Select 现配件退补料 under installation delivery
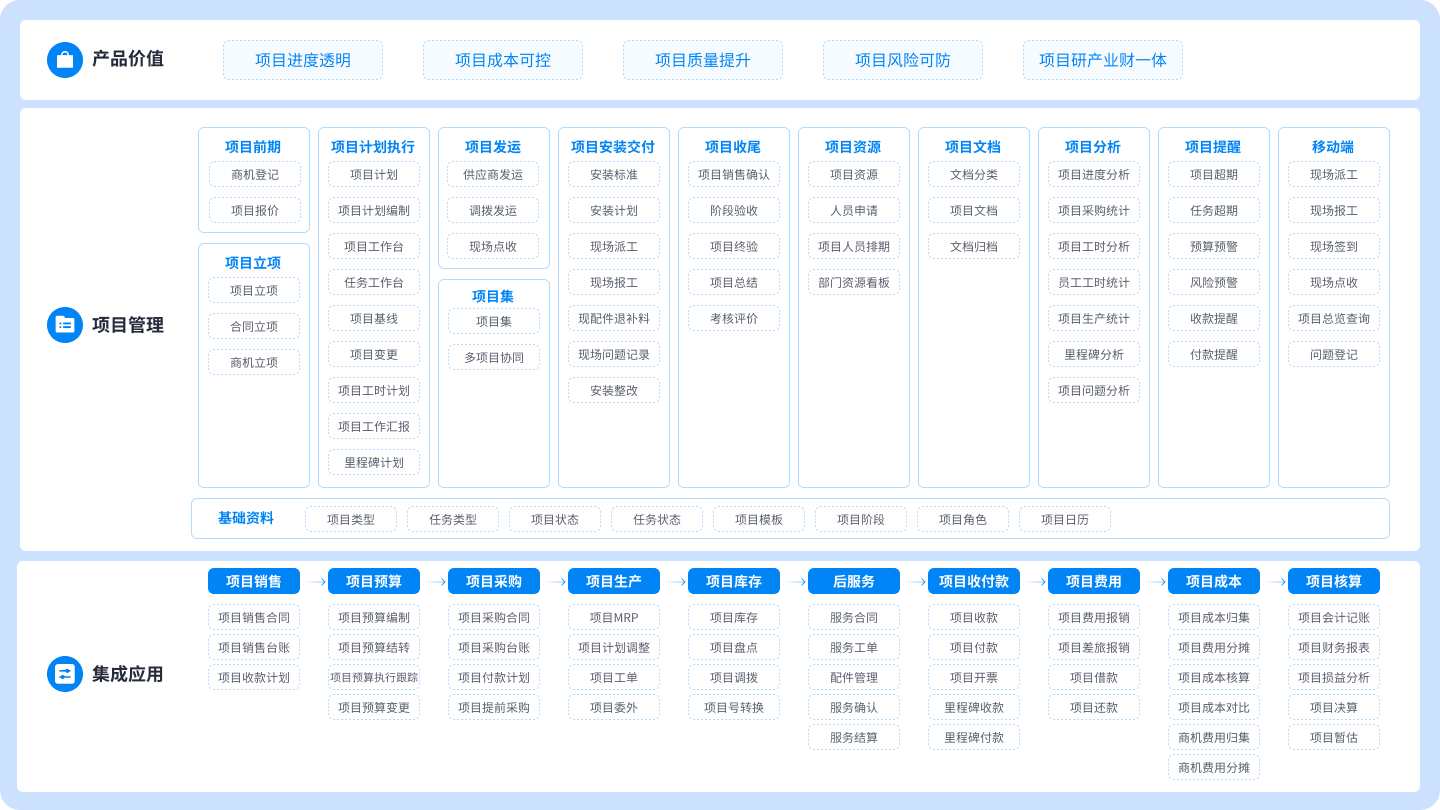Viewport: 1440px width, 810px height. pyautogui.click(x=613, y=318)
